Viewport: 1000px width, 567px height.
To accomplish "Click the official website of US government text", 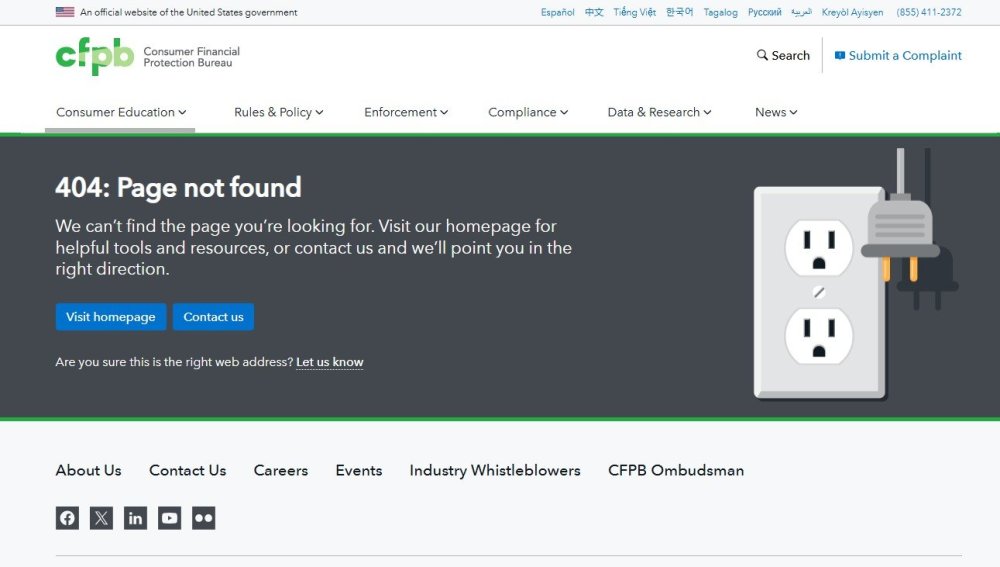I will point(189,12).
